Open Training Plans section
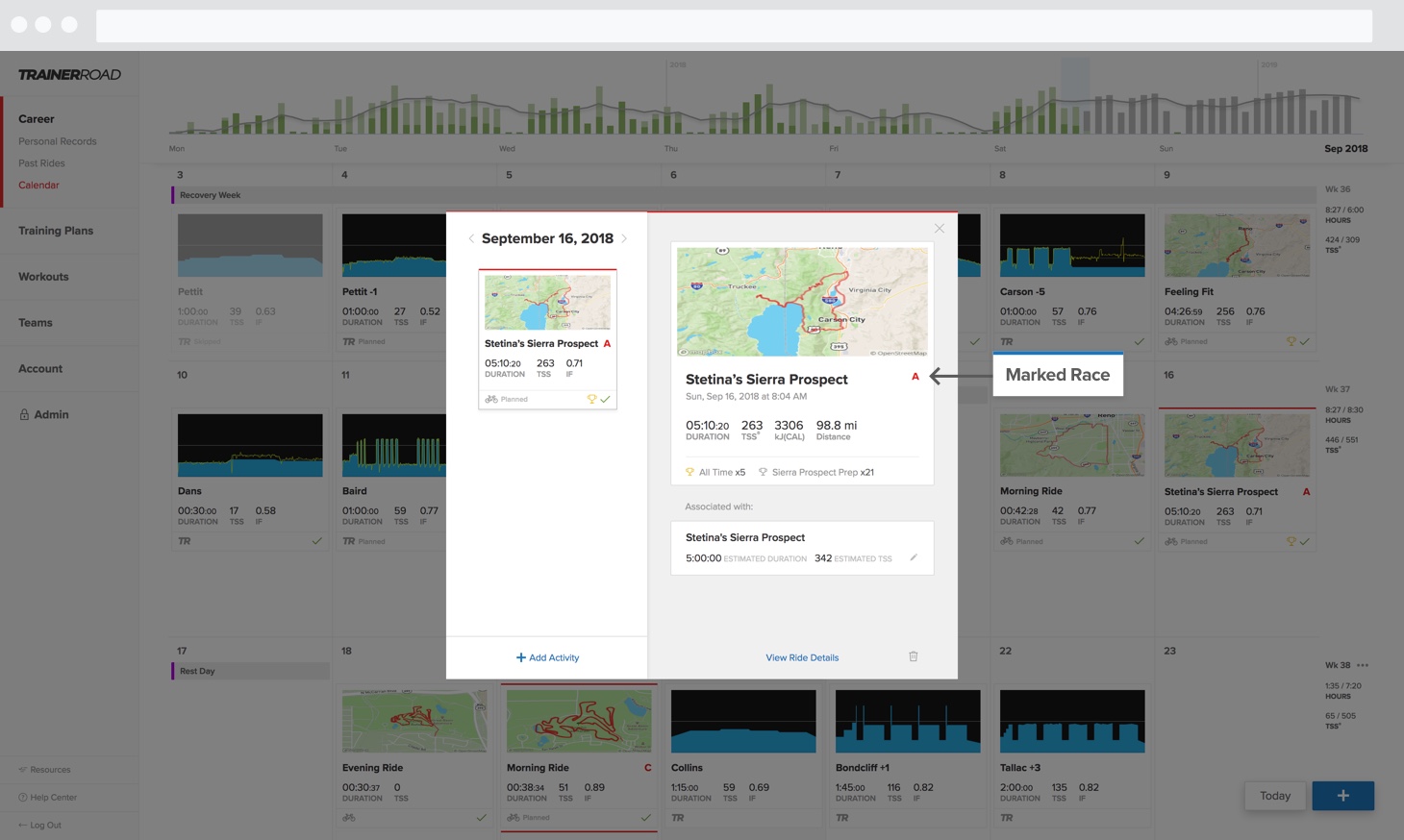The height and width of the screenshot is (840, 1404). 56,231
